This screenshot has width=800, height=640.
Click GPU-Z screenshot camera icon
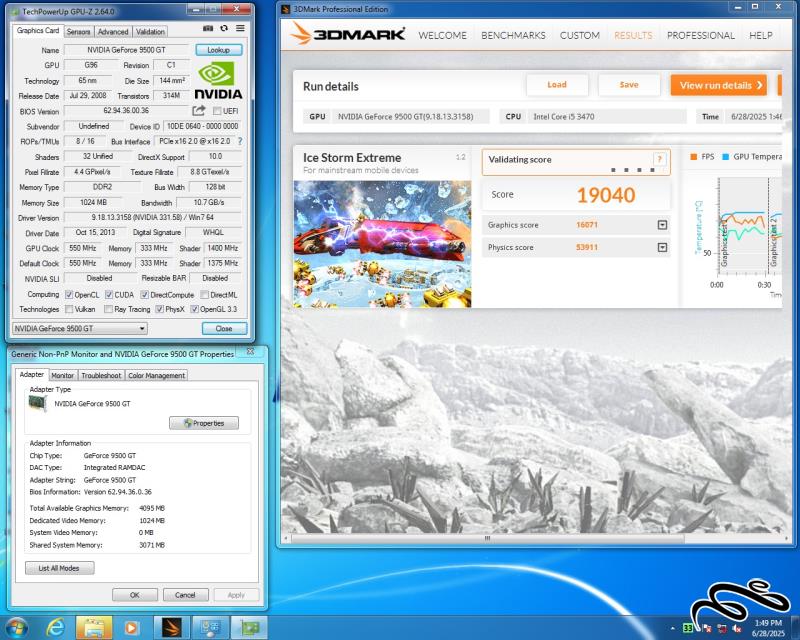[x=208, y=29]
